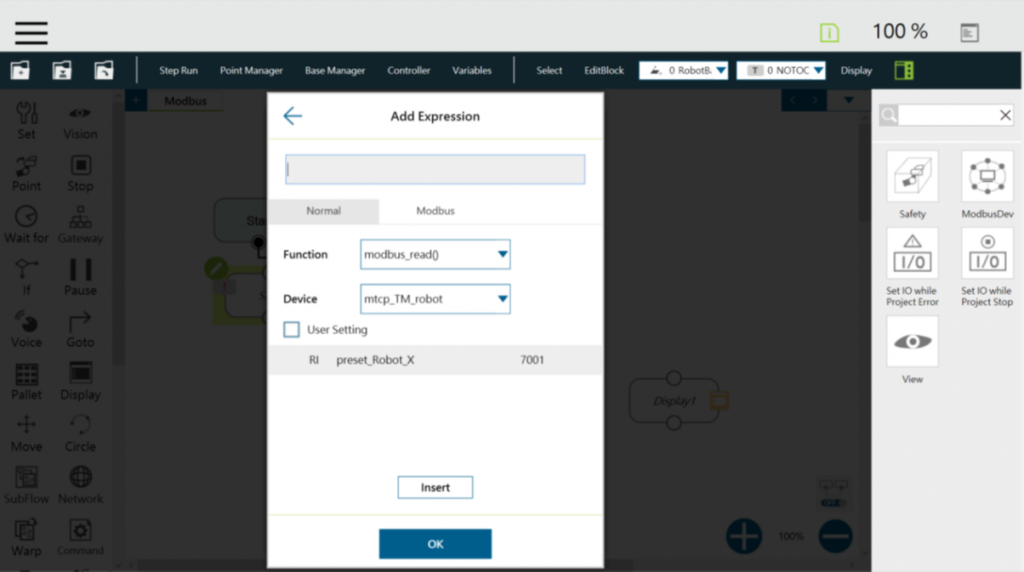
Task: Open the RobotBase selector dropdown
Action: [x=683, y=71]
